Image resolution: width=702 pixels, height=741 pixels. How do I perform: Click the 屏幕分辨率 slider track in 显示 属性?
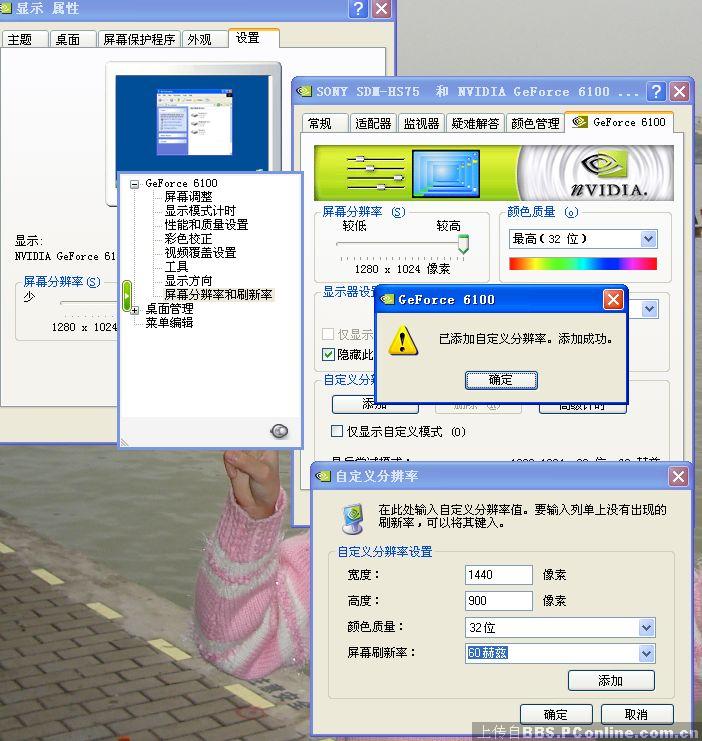88,302
